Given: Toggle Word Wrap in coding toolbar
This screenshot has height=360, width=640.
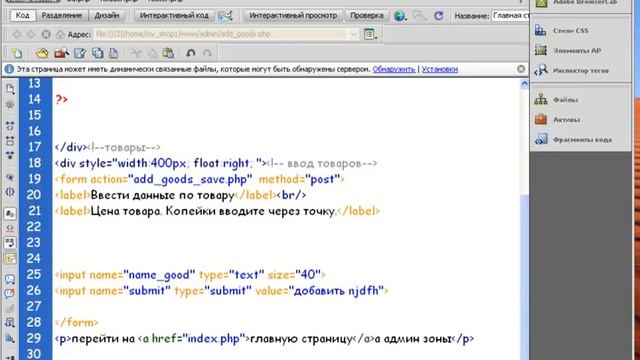Looking at the screenshot, I should pos(10,243).
